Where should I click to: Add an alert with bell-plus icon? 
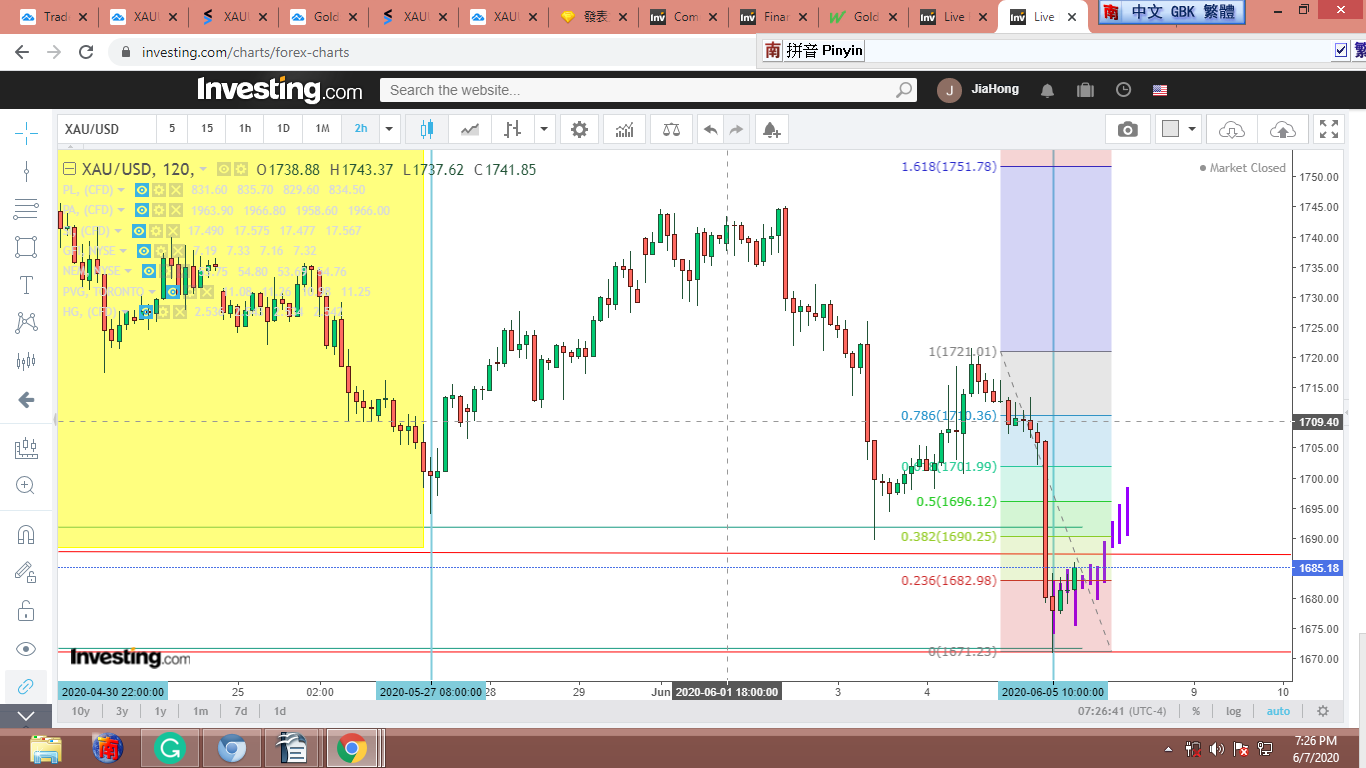click(770, 129)
